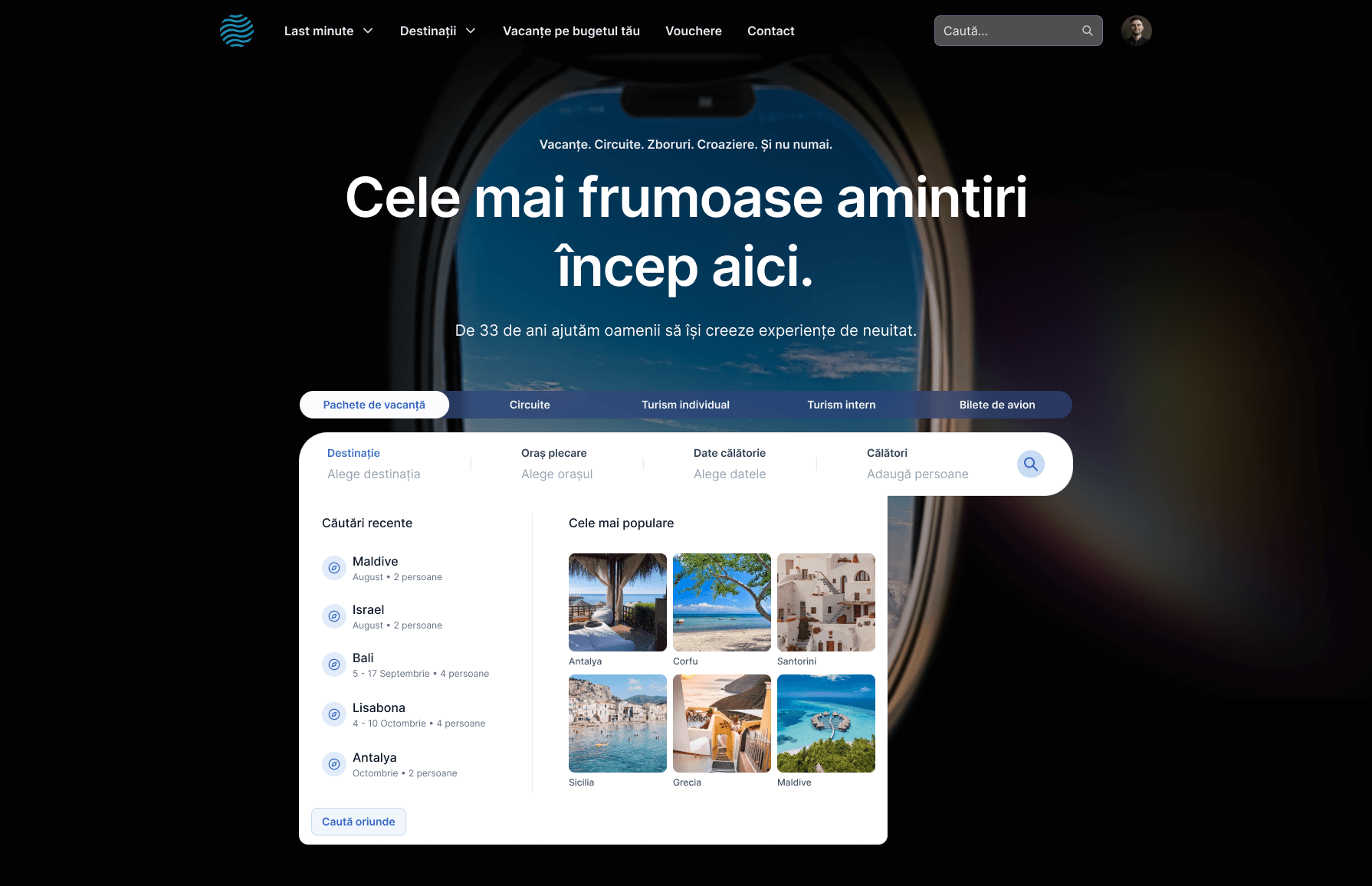Click the compass icon beside Lisabona
Image resolution: width=1372 pixels, height=886 pixels.
tap(334, 714)
